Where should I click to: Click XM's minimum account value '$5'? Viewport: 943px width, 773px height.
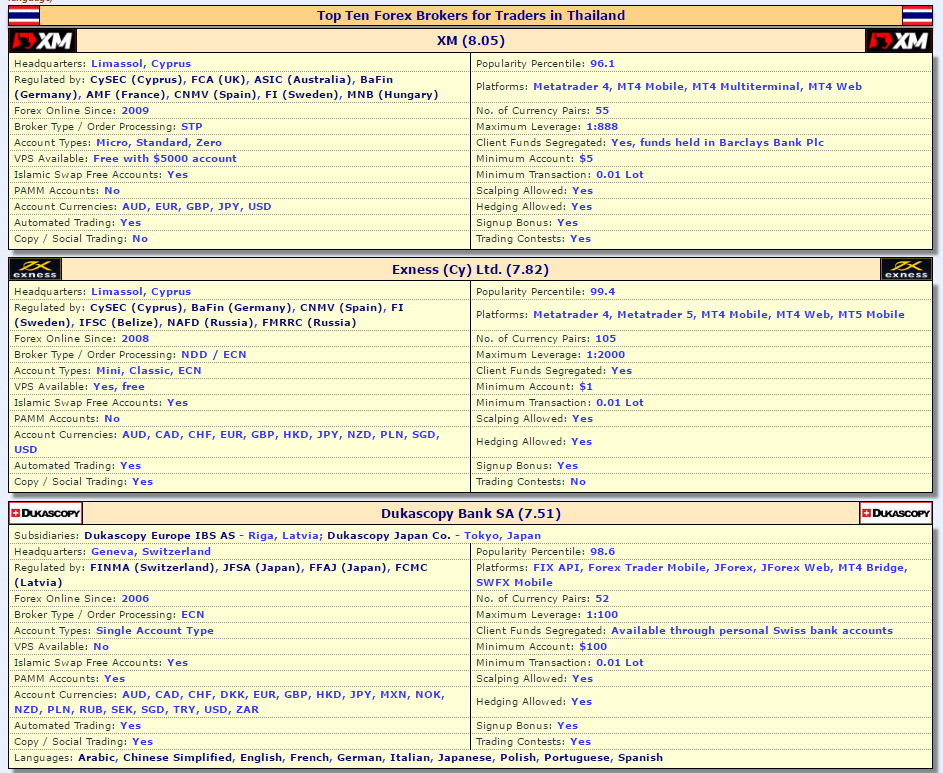point(586,159)
